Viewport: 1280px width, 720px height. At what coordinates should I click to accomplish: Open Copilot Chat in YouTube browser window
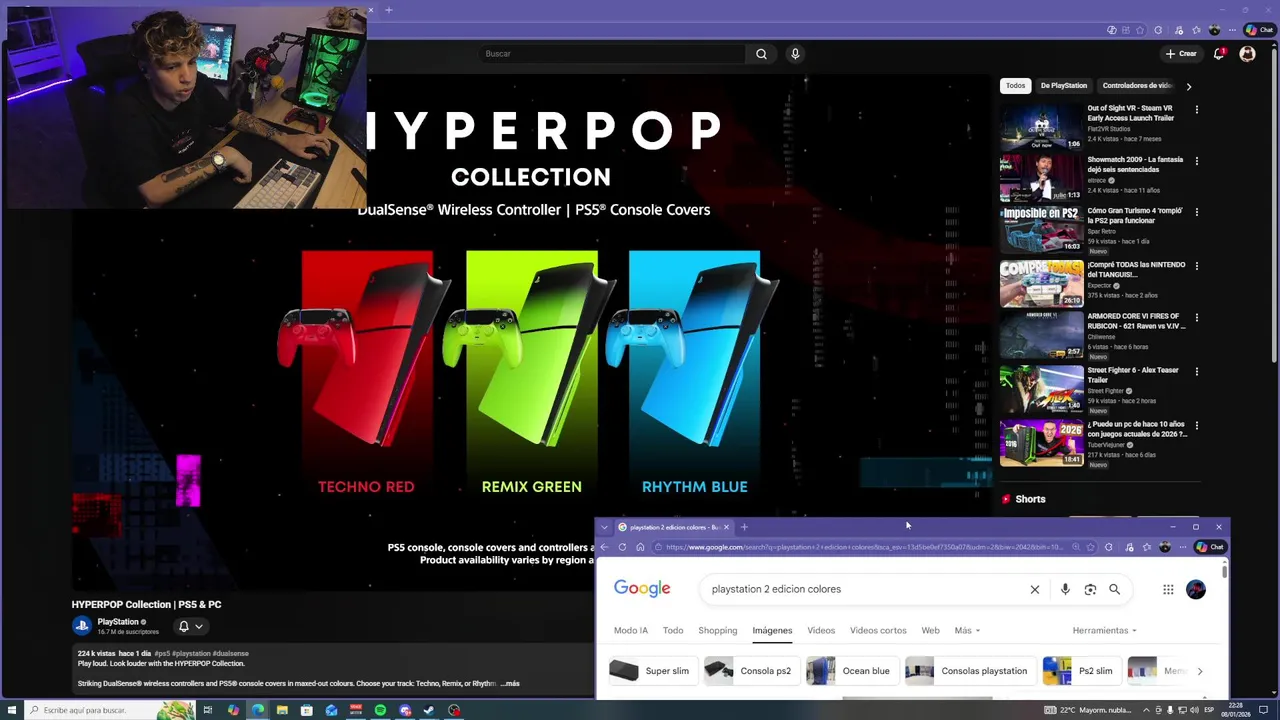click(1259, 30)
